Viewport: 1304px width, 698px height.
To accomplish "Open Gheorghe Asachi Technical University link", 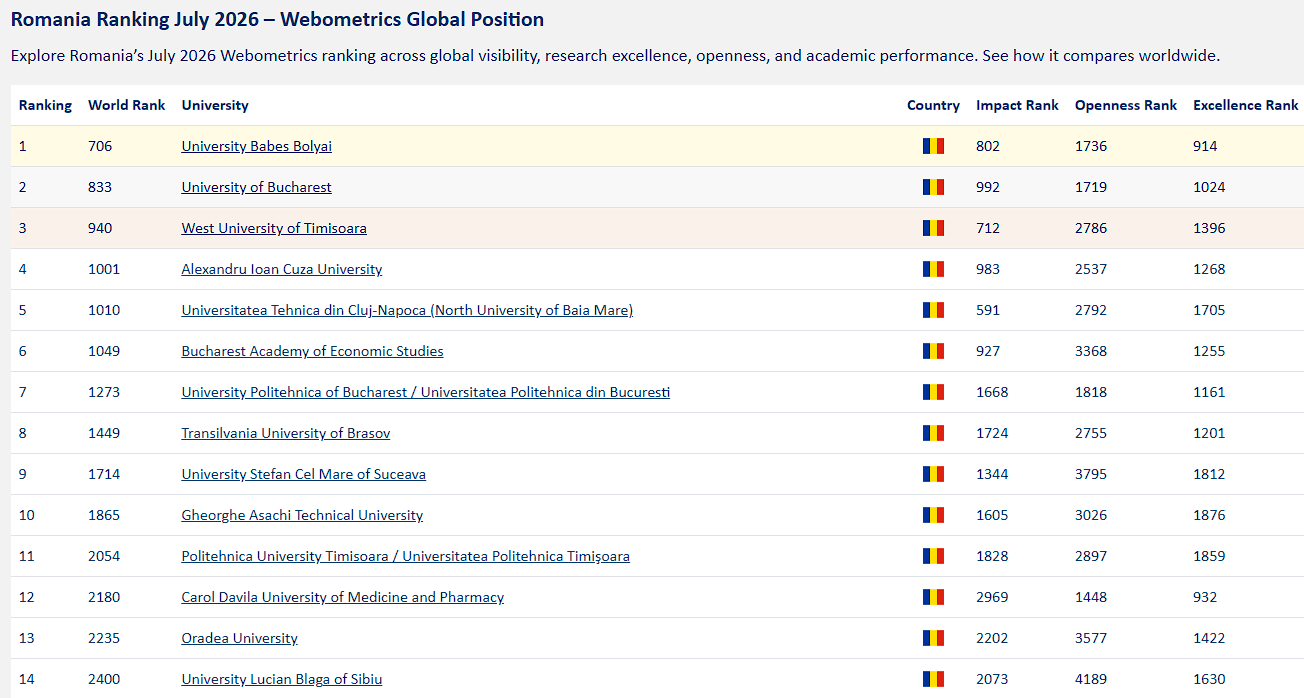I will click(x=302, y=515).
